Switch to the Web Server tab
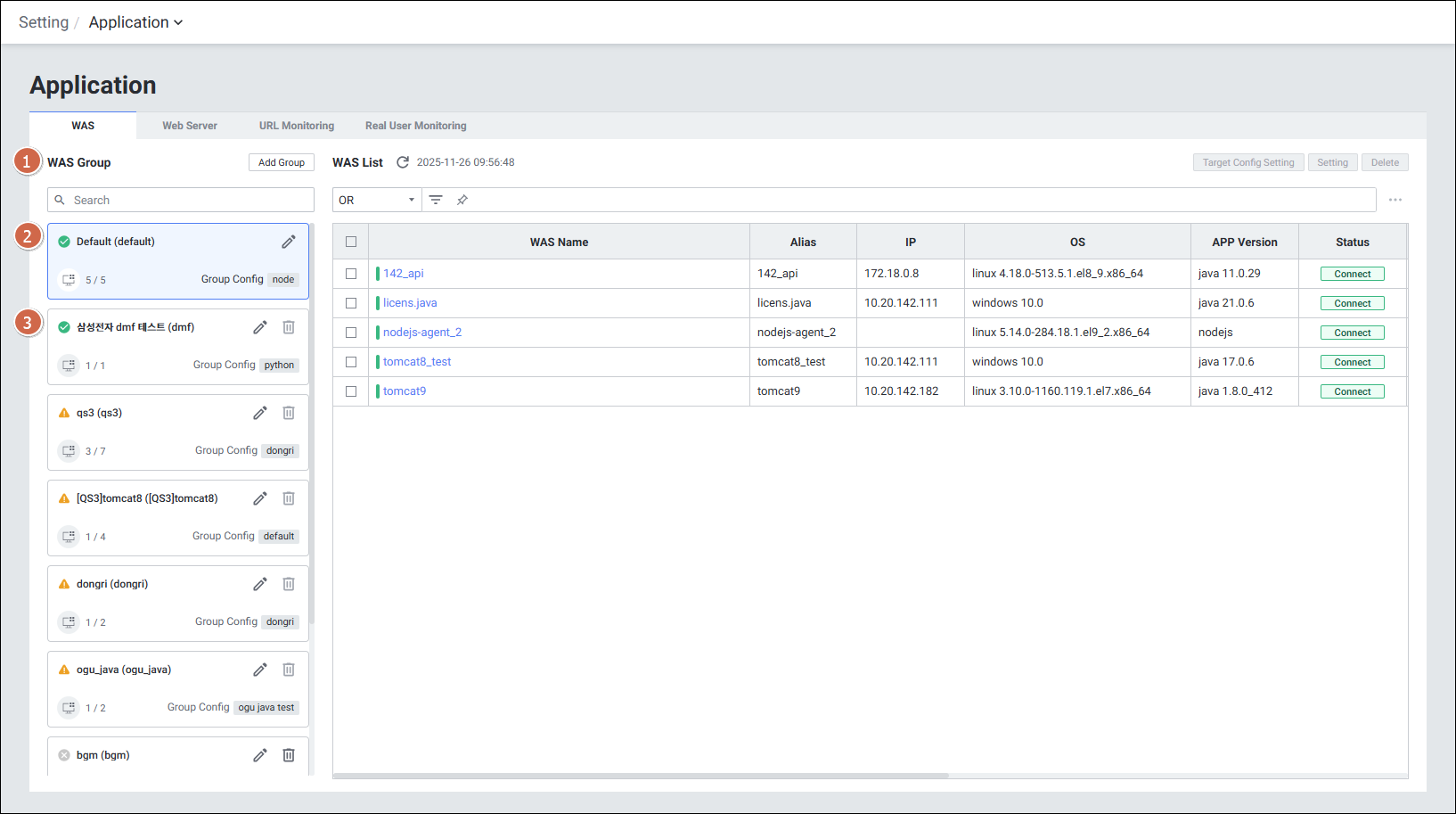This screenshot has height=814, width=1456. point(190,126)
